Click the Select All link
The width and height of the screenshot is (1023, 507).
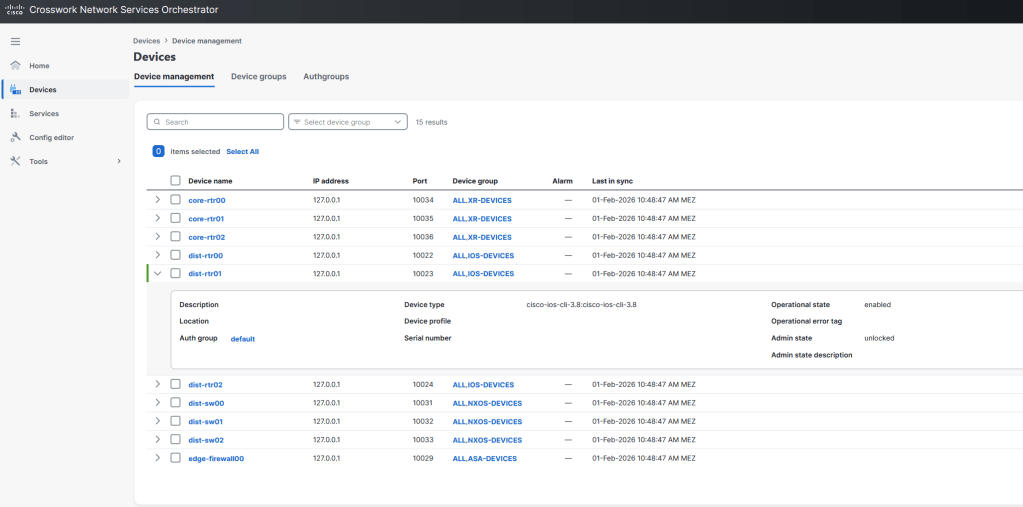pos(242,152)
